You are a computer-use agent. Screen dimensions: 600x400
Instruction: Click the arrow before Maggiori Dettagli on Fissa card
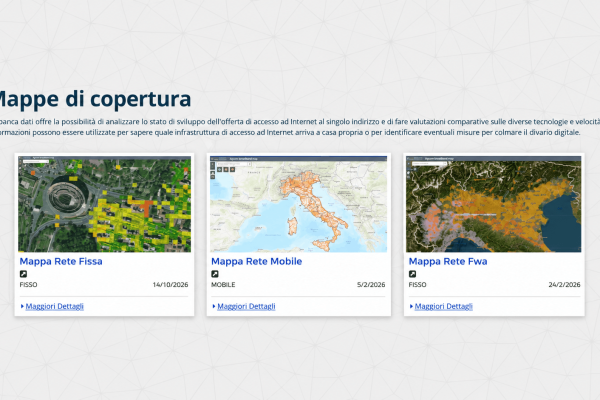22,306
